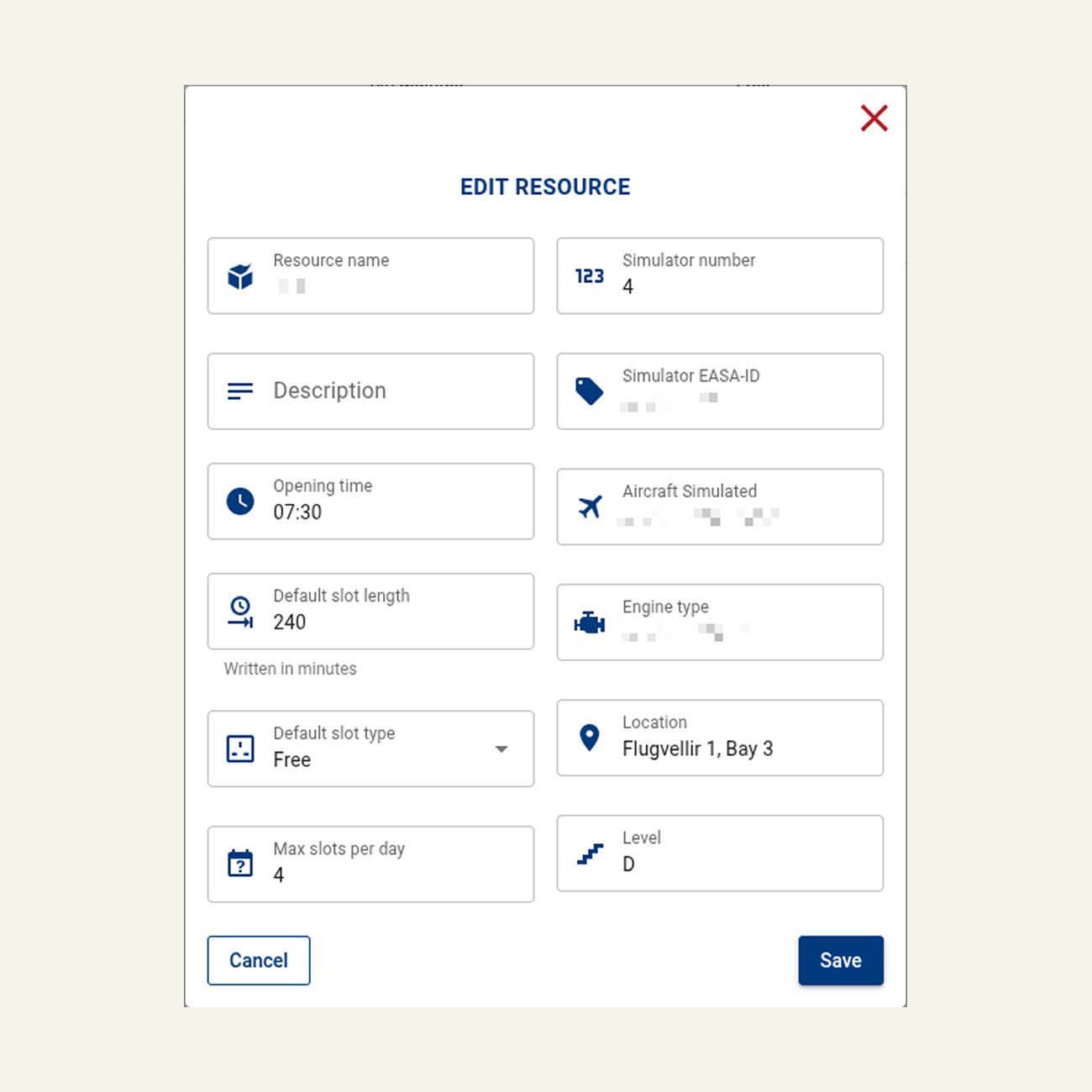
Task: Click the calendar icon for Max slots per day
Action: pos(240,864)
